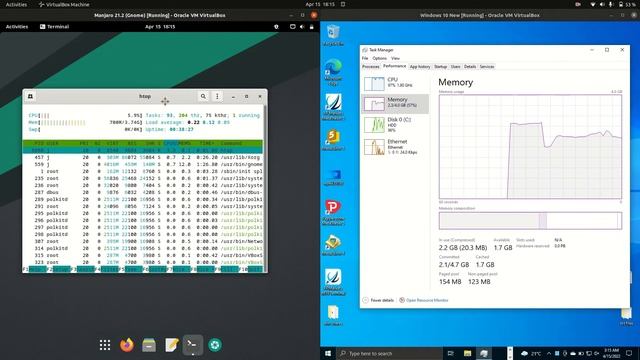Click Fewer details in Task Manager

point(378,300)
